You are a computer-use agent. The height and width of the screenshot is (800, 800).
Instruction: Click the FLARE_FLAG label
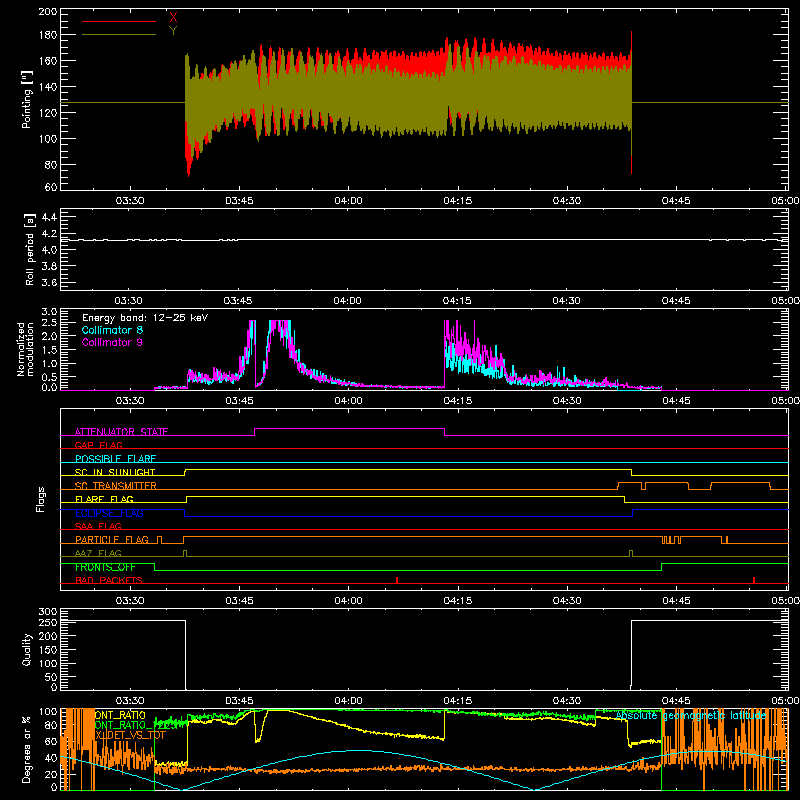104,499
